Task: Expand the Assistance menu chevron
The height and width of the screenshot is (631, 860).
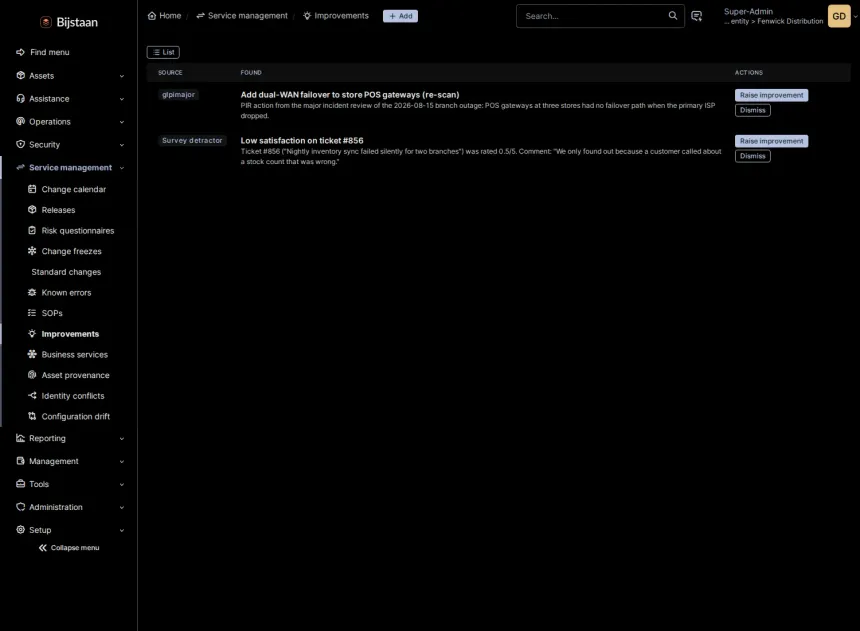Action: tap(122, 99)
